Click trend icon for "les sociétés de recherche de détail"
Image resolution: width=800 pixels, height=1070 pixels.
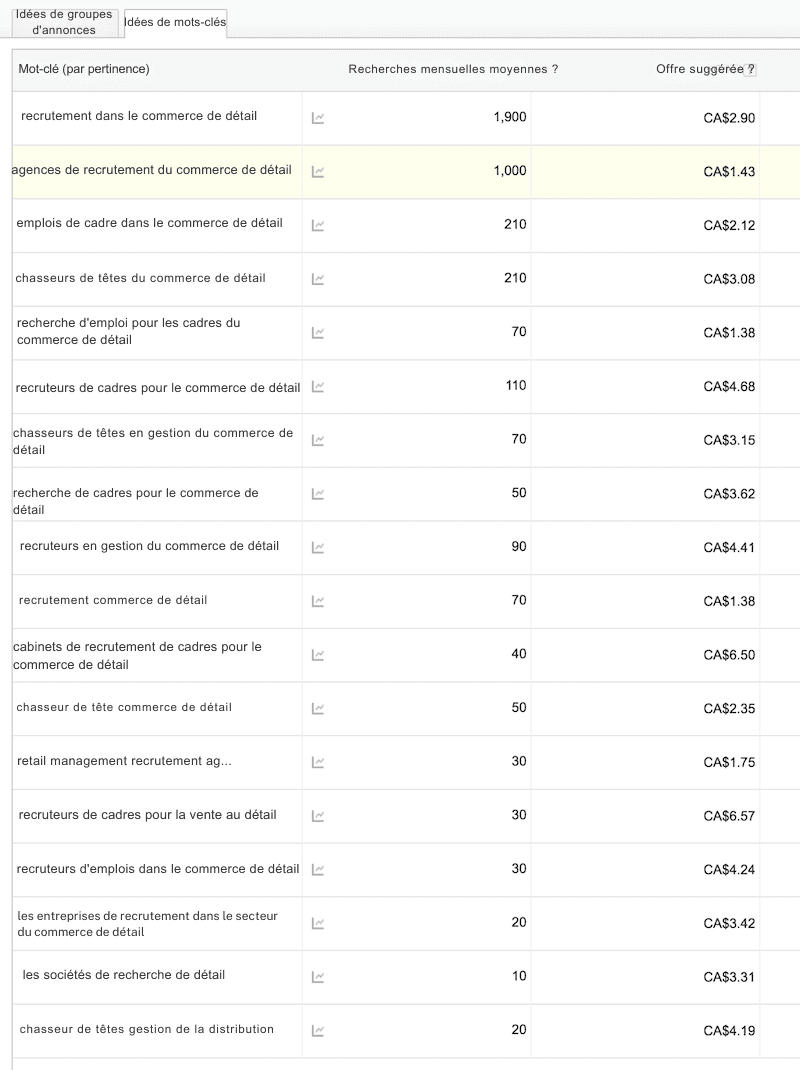318,976
